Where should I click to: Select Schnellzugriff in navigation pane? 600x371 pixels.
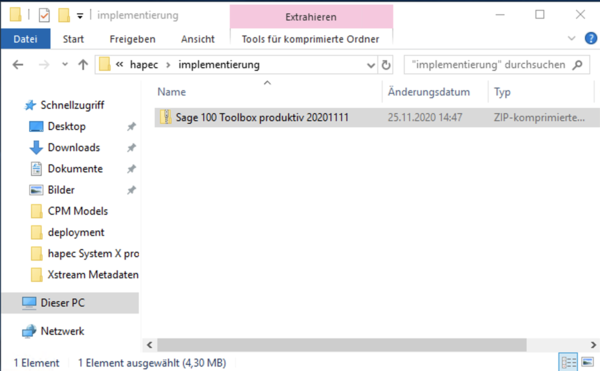click(x=72, y=105)
